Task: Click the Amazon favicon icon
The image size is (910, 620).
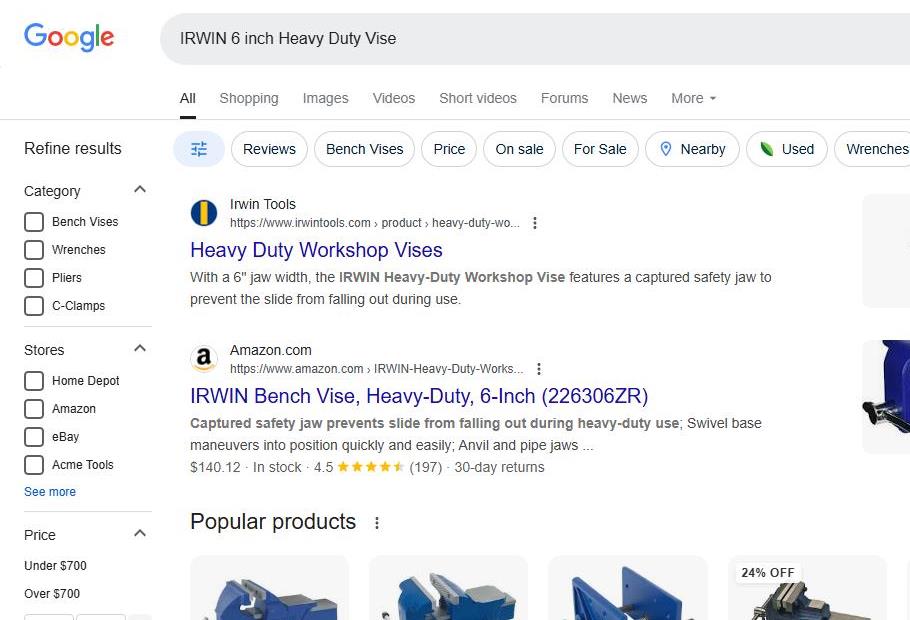Action: click(x=204, y=359)
